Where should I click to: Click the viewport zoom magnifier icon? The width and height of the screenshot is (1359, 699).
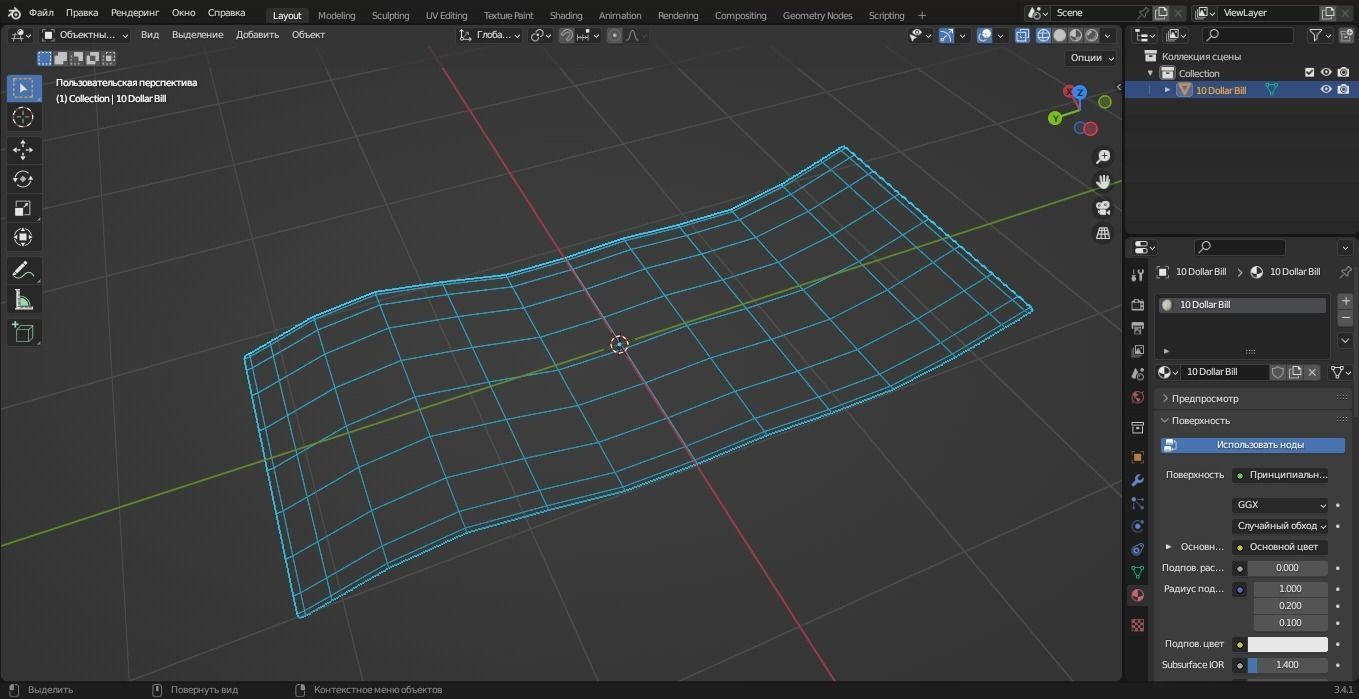coord(1103,157)
